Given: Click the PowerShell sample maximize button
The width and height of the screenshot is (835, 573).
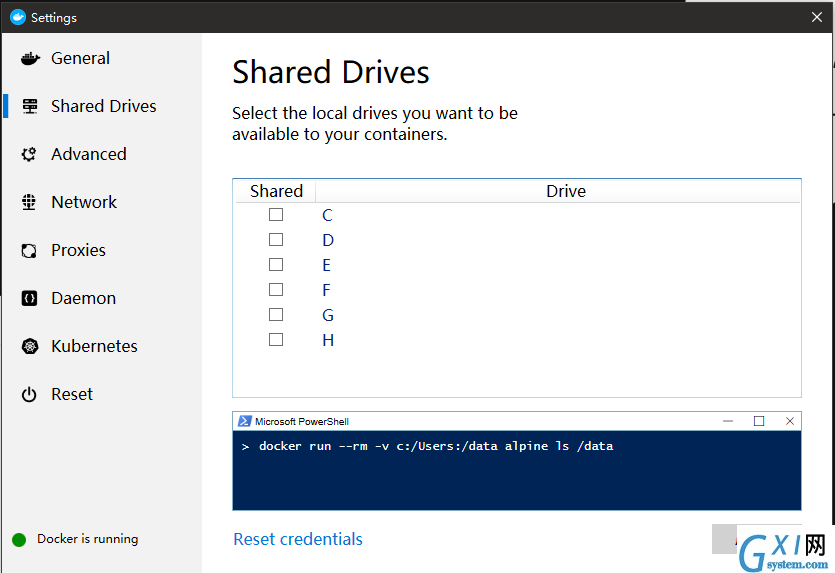Looking at the screenshot, I should 759,421.
